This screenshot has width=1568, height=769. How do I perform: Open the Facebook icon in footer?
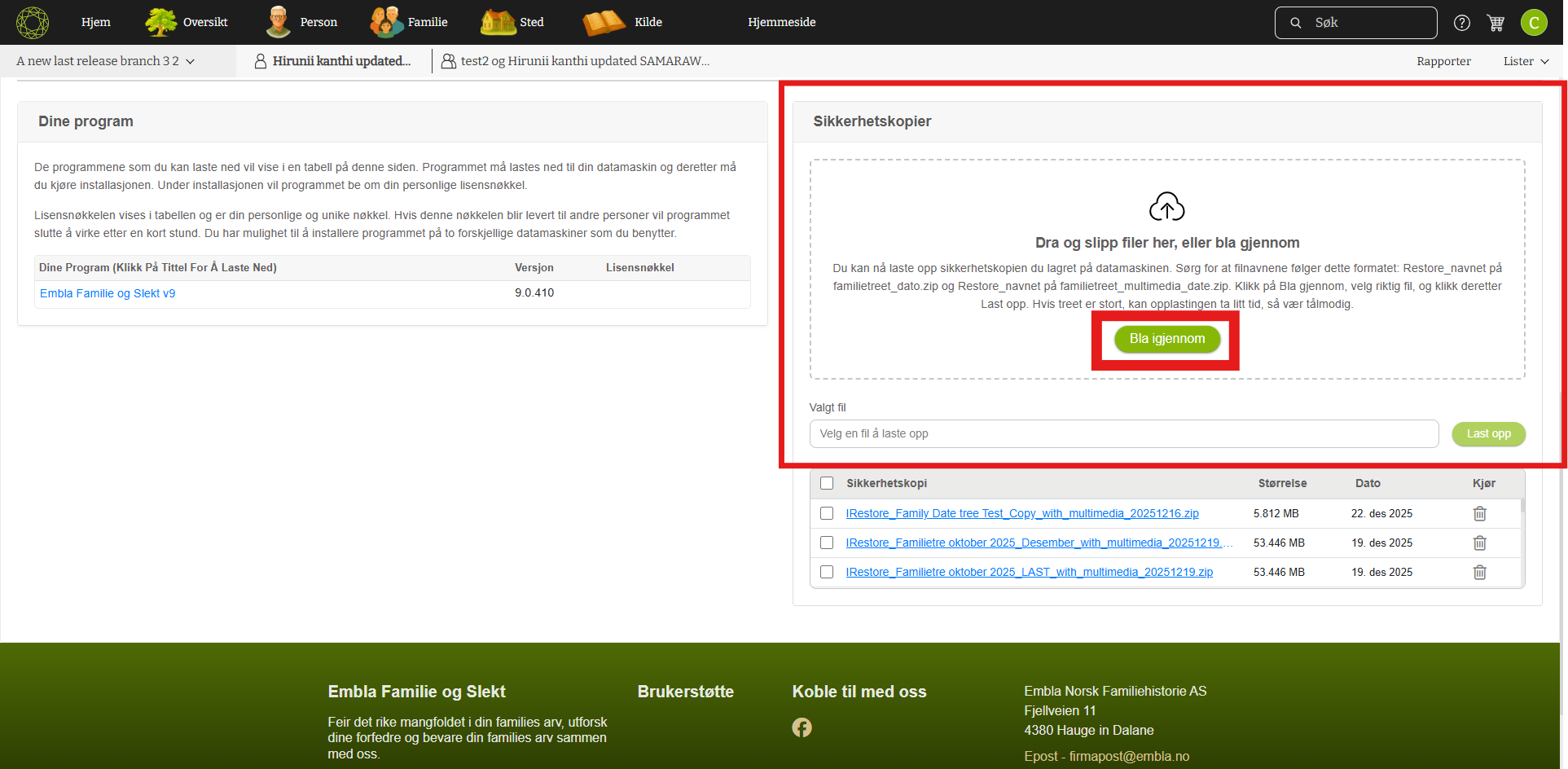[x=802, y=727]
